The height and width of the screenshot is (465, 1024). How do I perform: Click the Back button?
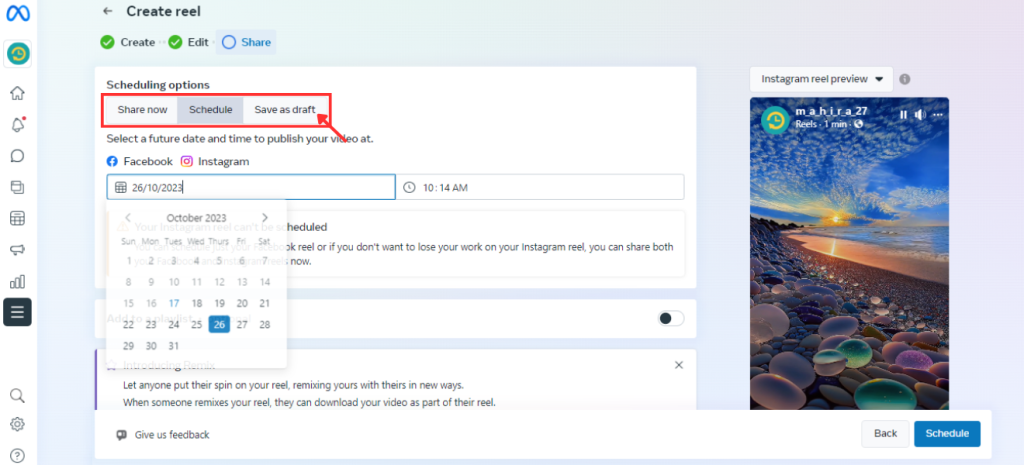(886, 434)
